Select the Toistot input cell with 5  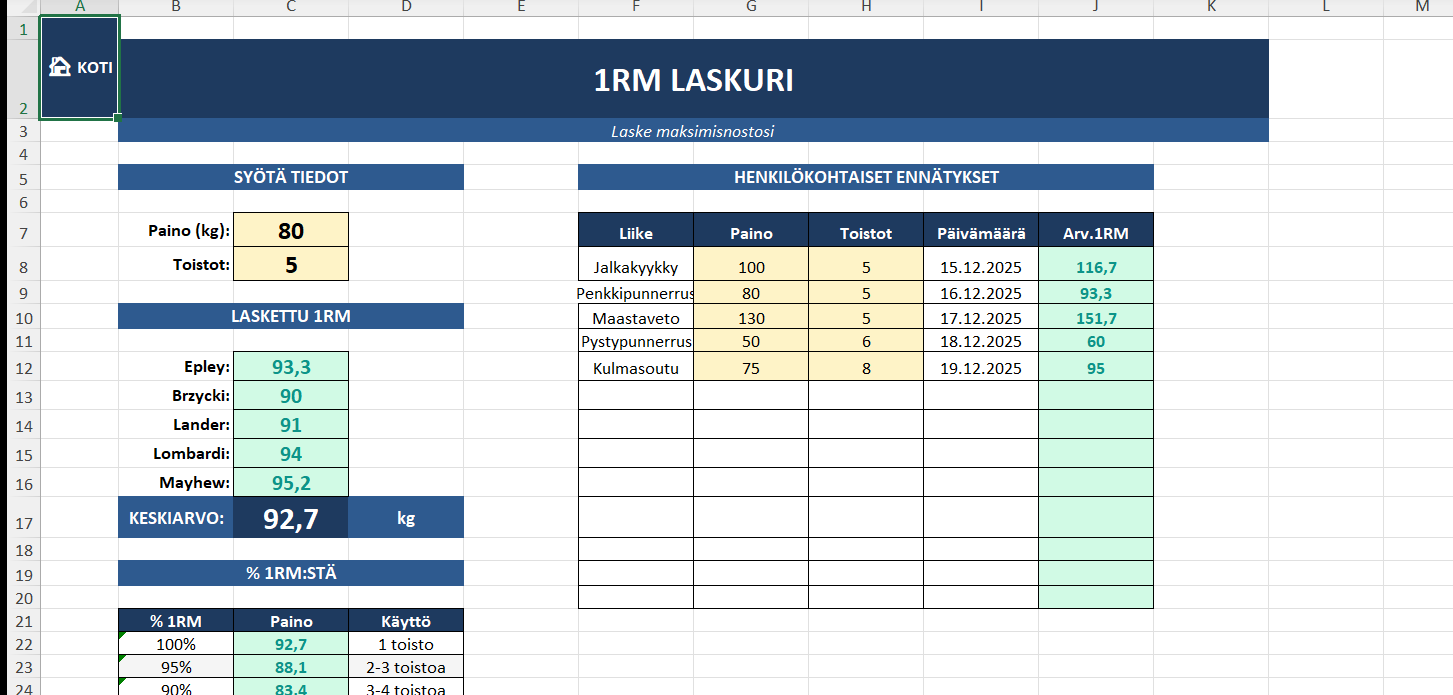point(291,265)
